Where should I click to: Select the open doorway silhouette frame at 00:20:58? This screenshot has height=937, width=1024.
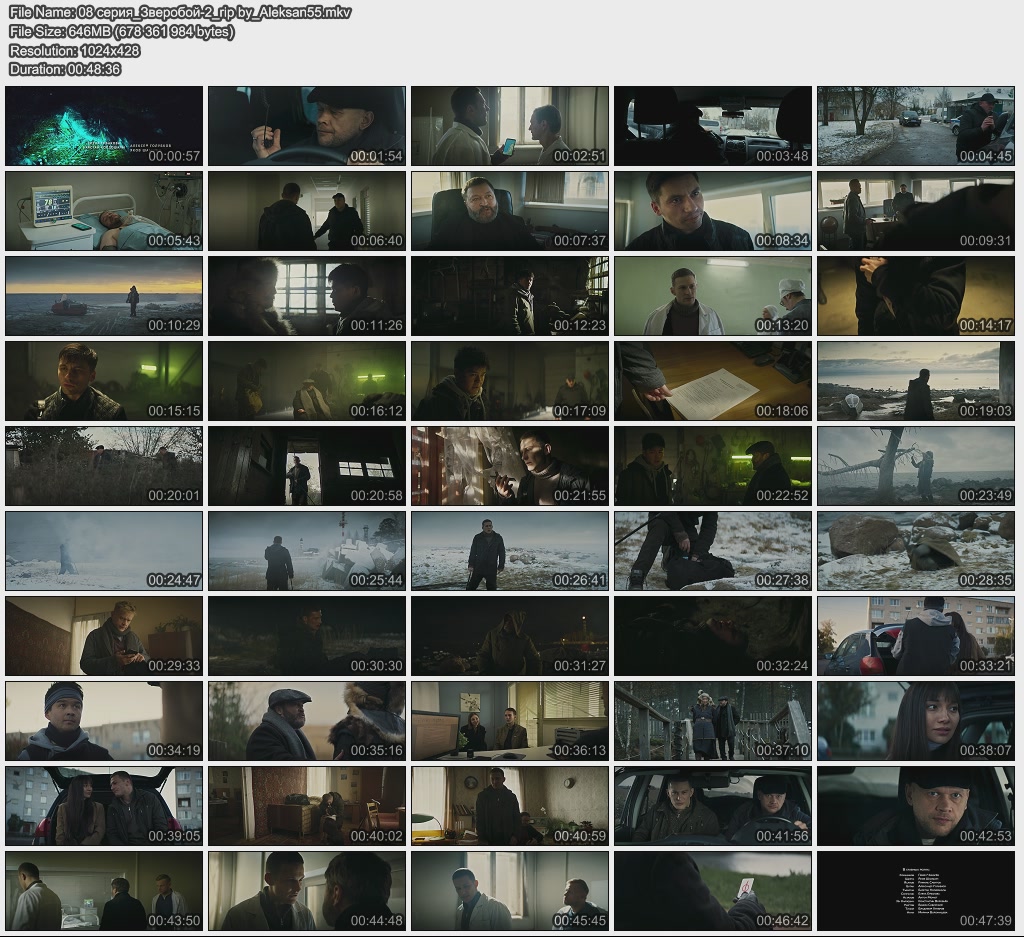pyautogui.click(x=307, y=466)
